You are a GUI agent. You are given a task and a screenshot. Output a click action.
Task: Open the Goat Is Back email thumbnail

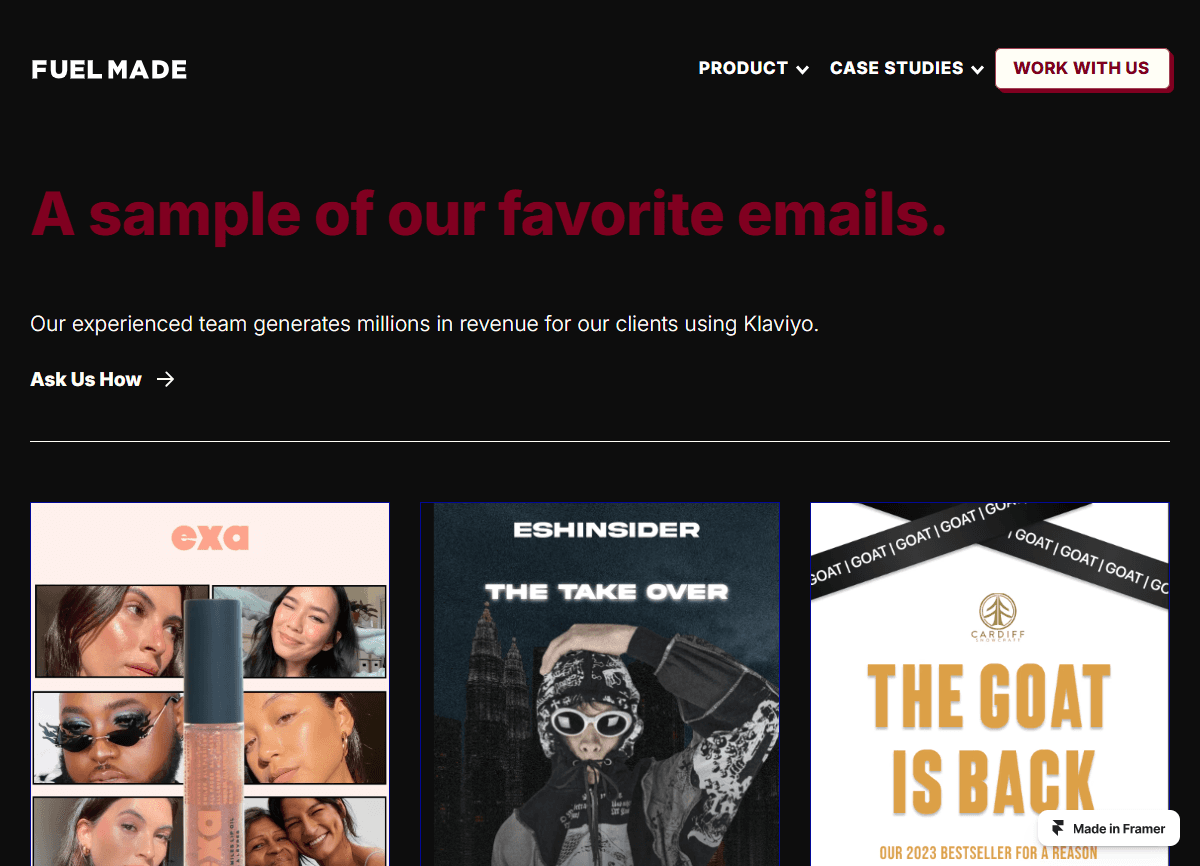990,684
